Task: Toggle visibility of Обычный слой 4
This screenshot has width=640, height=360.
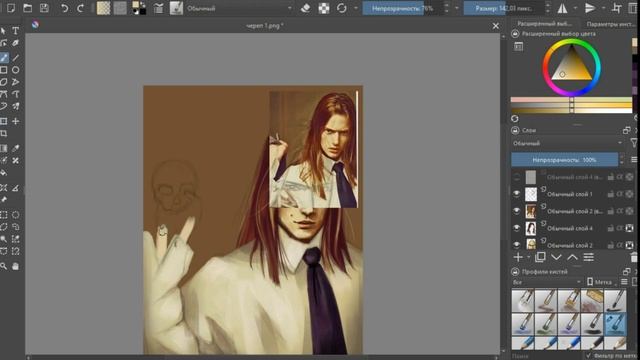Action: coord(517,228)
